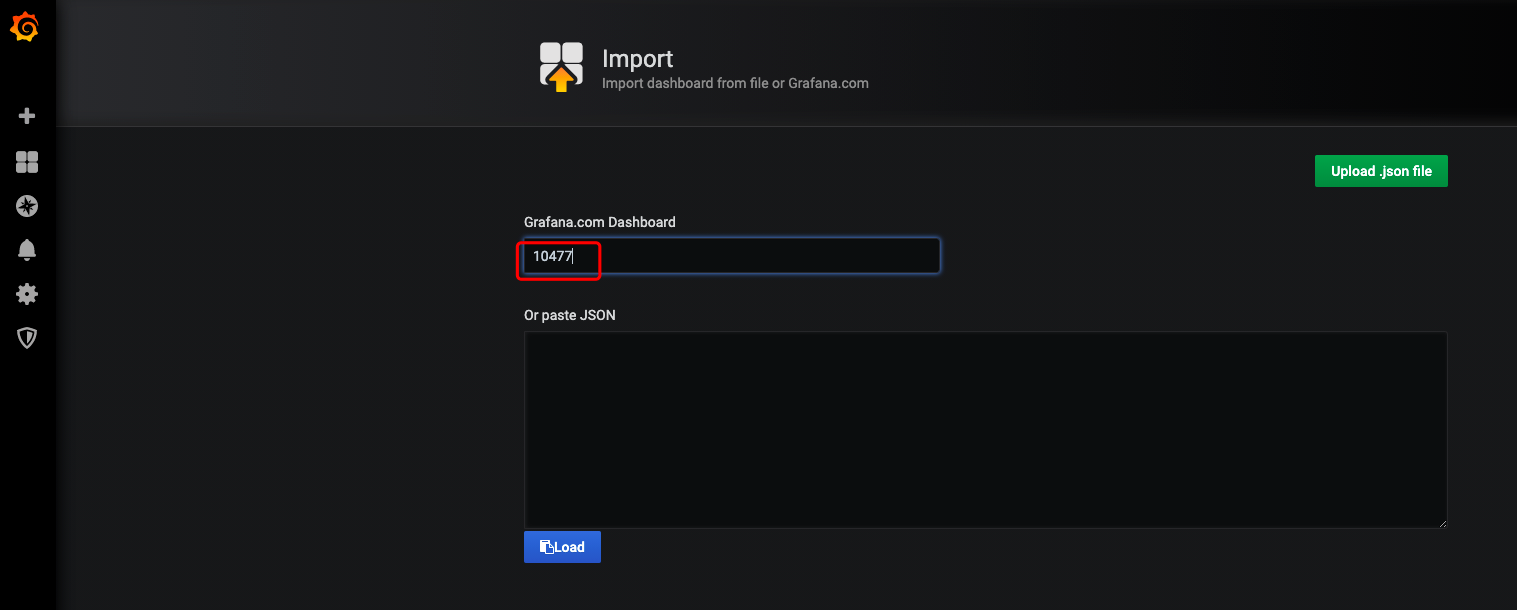Open Configuration gear icon in sidebar

(x=27, y=294)
